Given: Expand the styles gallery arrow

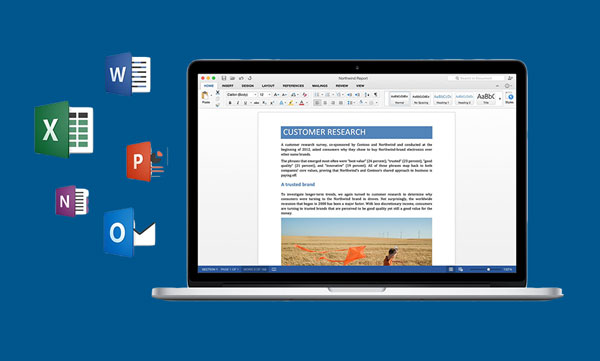Looking at the screenshot, I should pos(500,99).
